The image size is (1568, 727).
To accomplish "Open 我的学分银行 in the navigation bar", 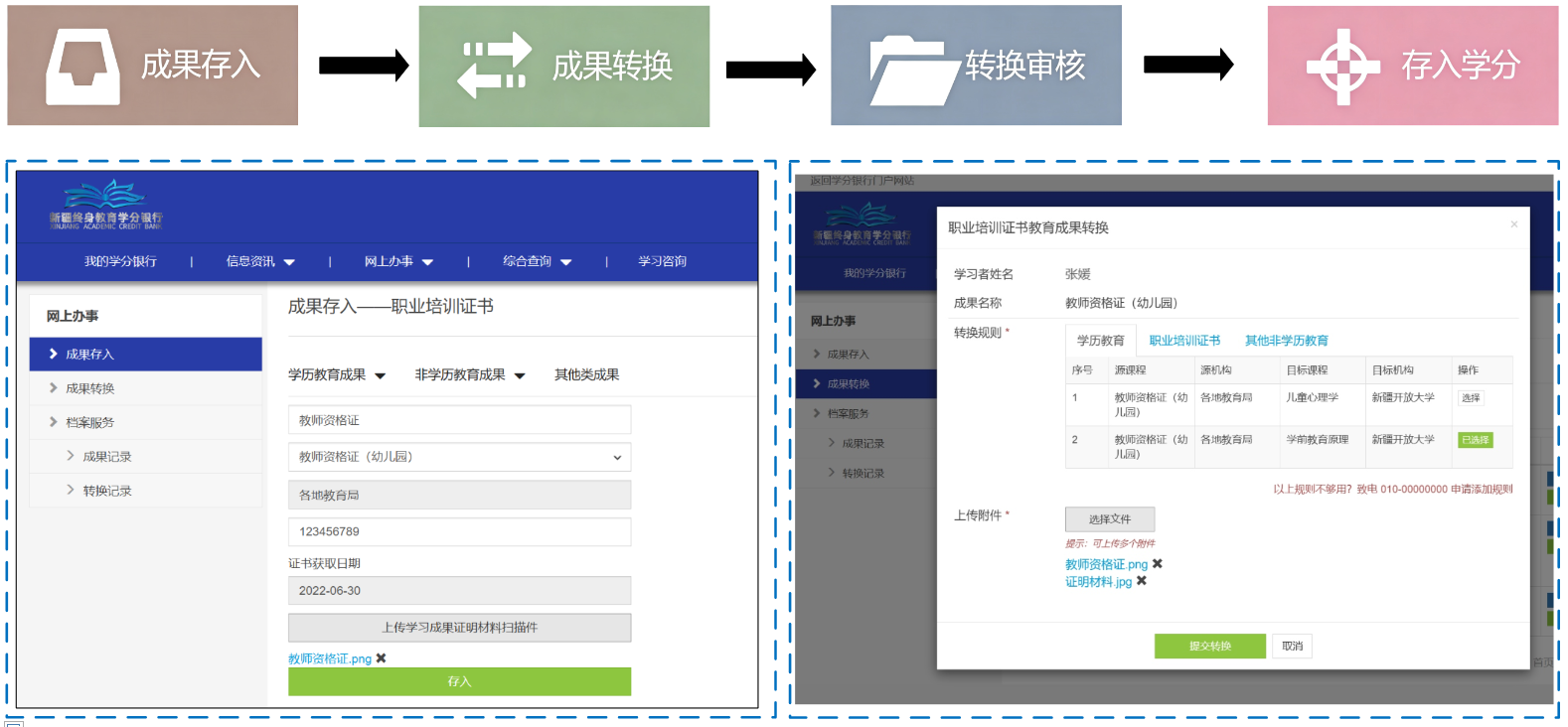I will (120, 261).
